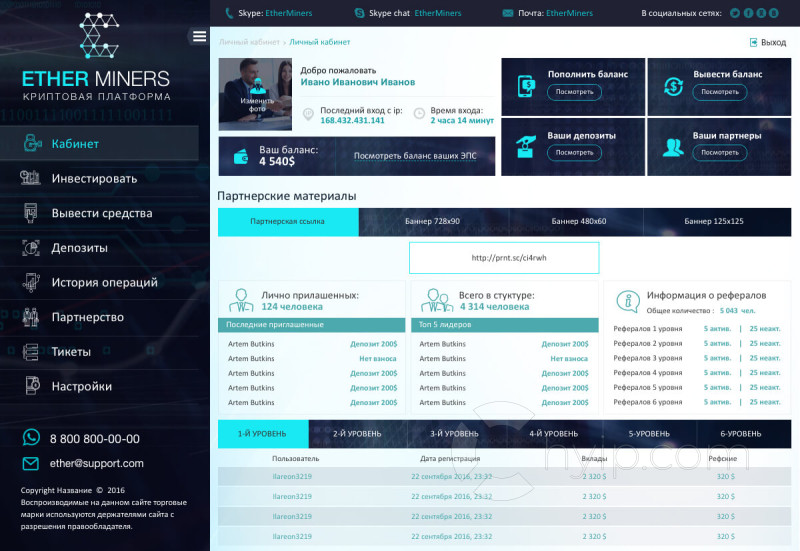The image size is (800, 551).
Task: Click Посмотреть under Ваши депозиты
Action: pyautogui.click(x=574, y=153)
